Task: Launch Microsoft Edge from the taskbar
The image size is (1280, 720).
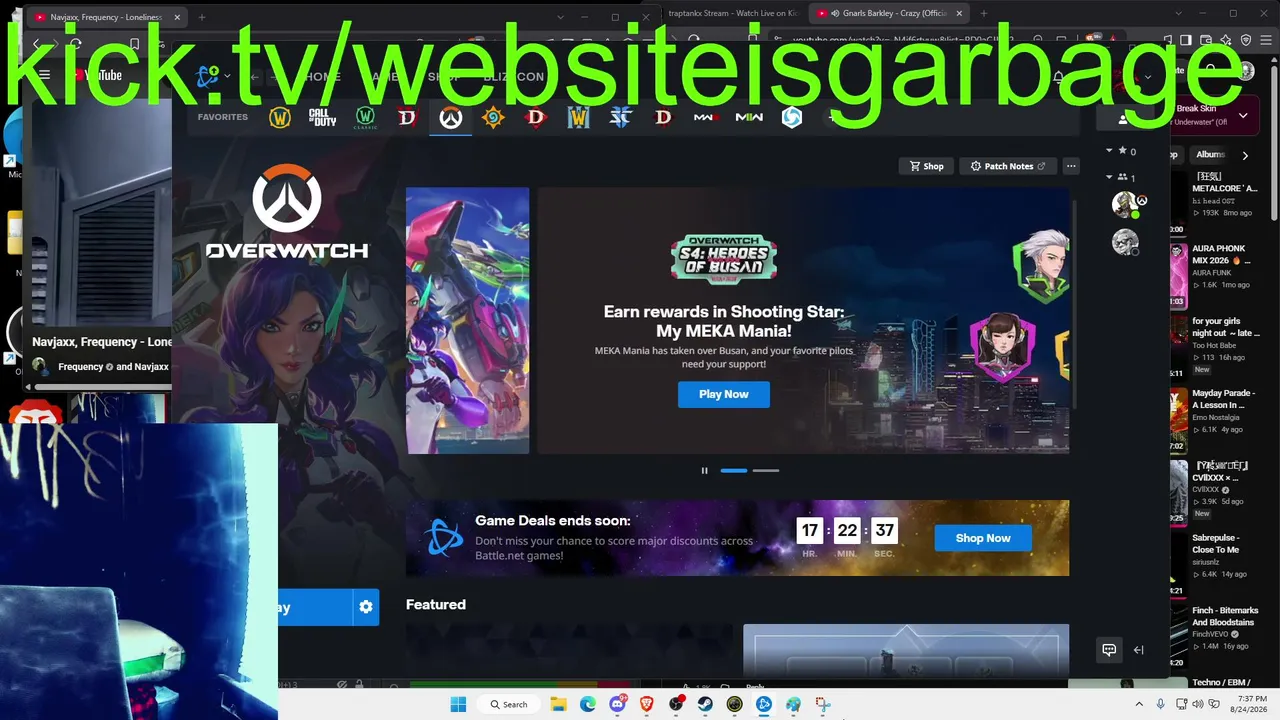Action: pos(587,704)
